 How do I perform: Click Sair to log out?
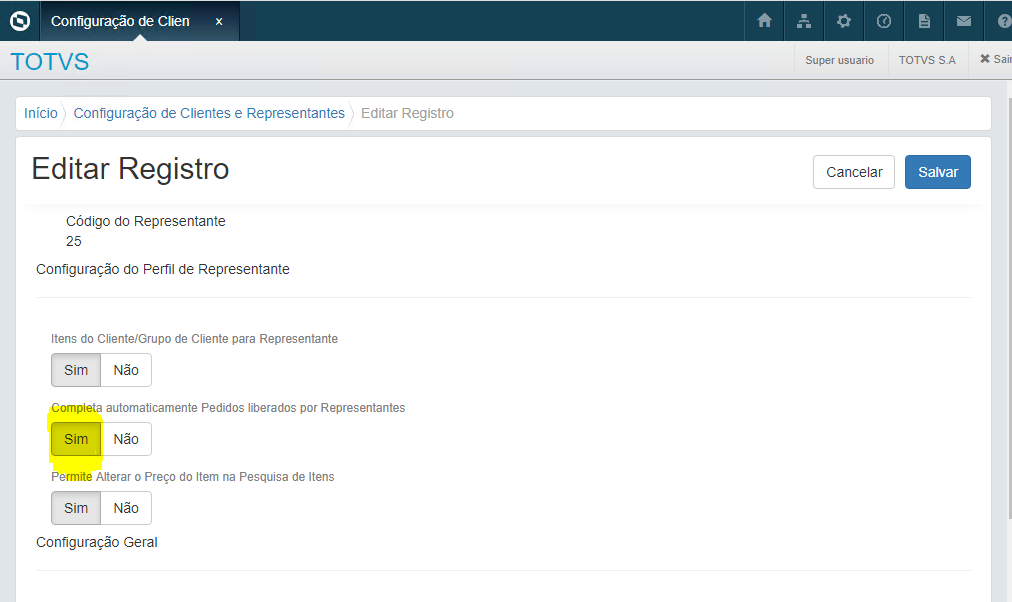(995, 59)
